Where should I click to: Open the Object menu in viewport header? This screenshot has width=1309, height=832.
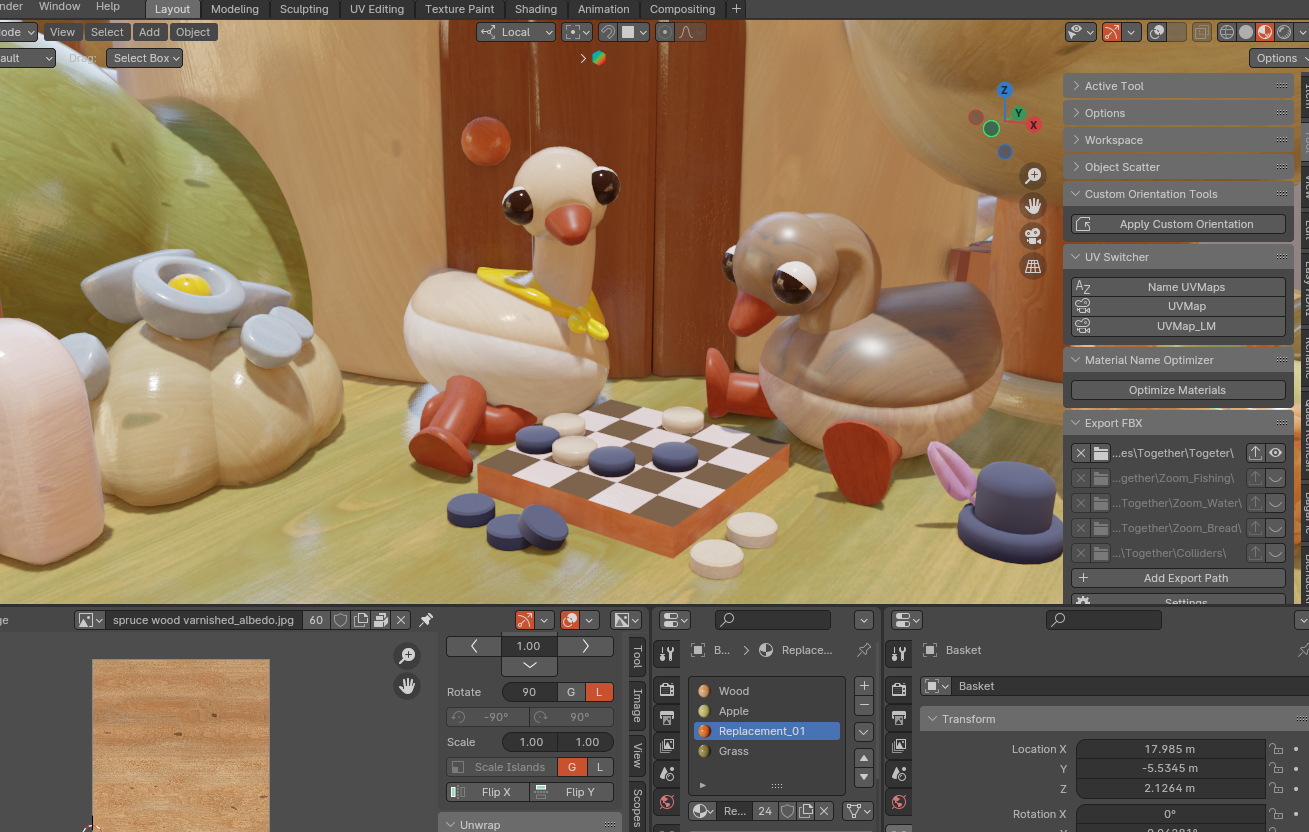click(193, 32)
